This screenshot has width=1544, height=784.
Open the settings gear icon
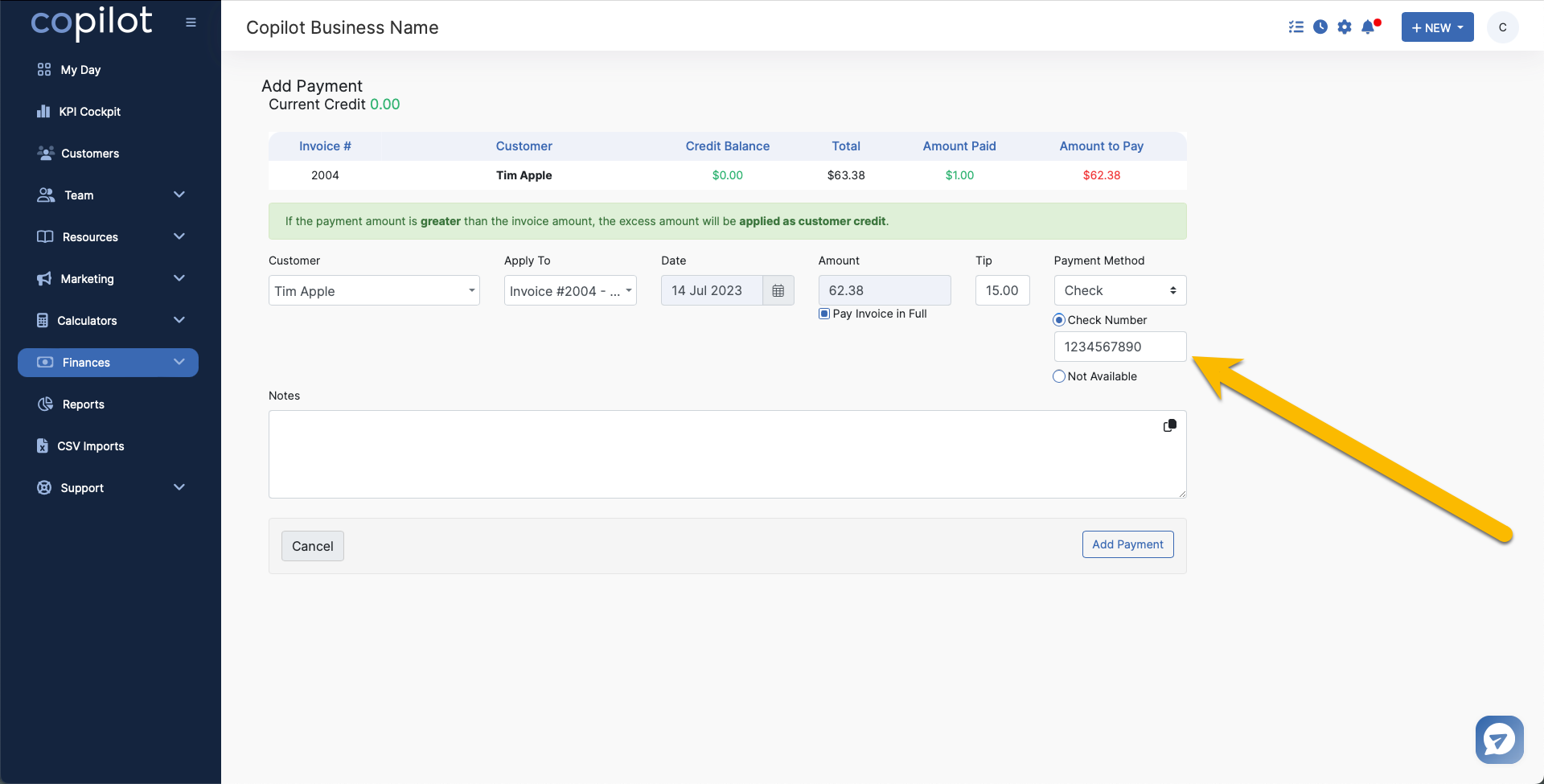(x=1345, y=27)
